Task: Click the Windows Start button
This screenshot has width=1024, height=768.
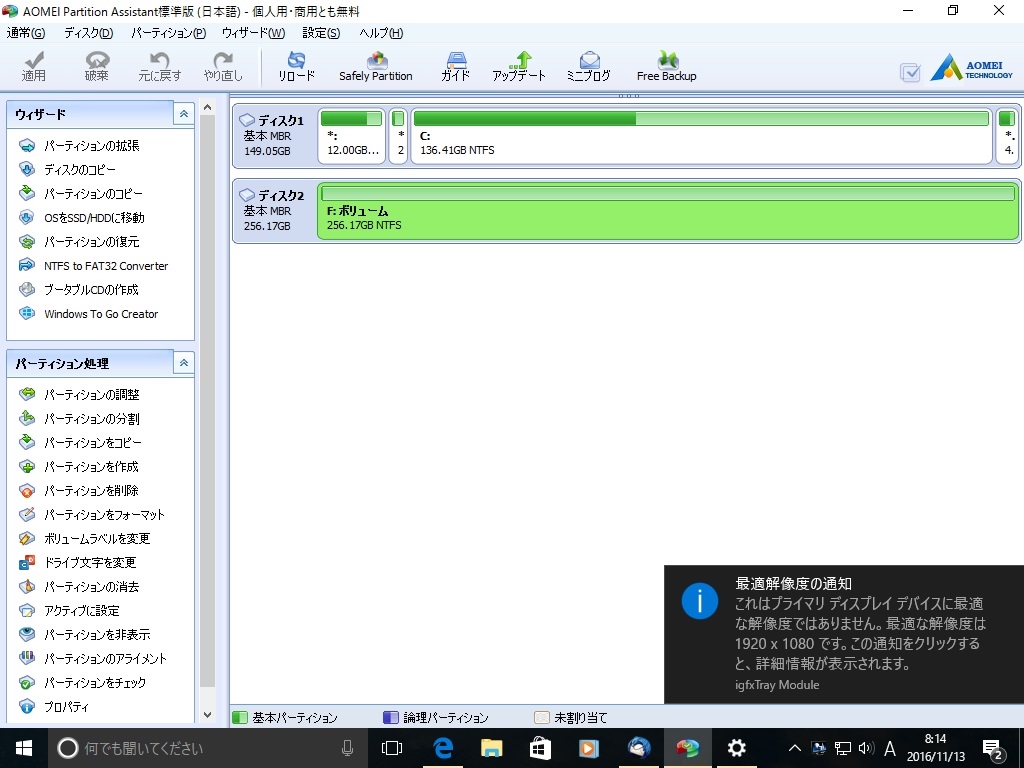Action: (x=24, y=748)
